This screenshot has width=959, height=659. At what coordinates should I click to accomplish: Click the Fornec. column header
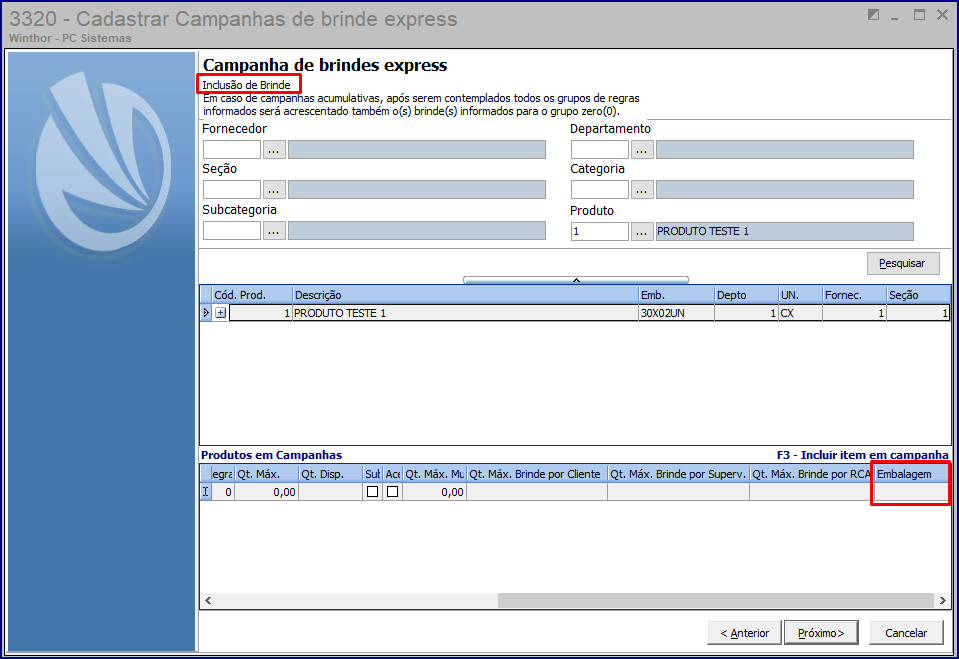pyautogui.click(x=854, y=295)
